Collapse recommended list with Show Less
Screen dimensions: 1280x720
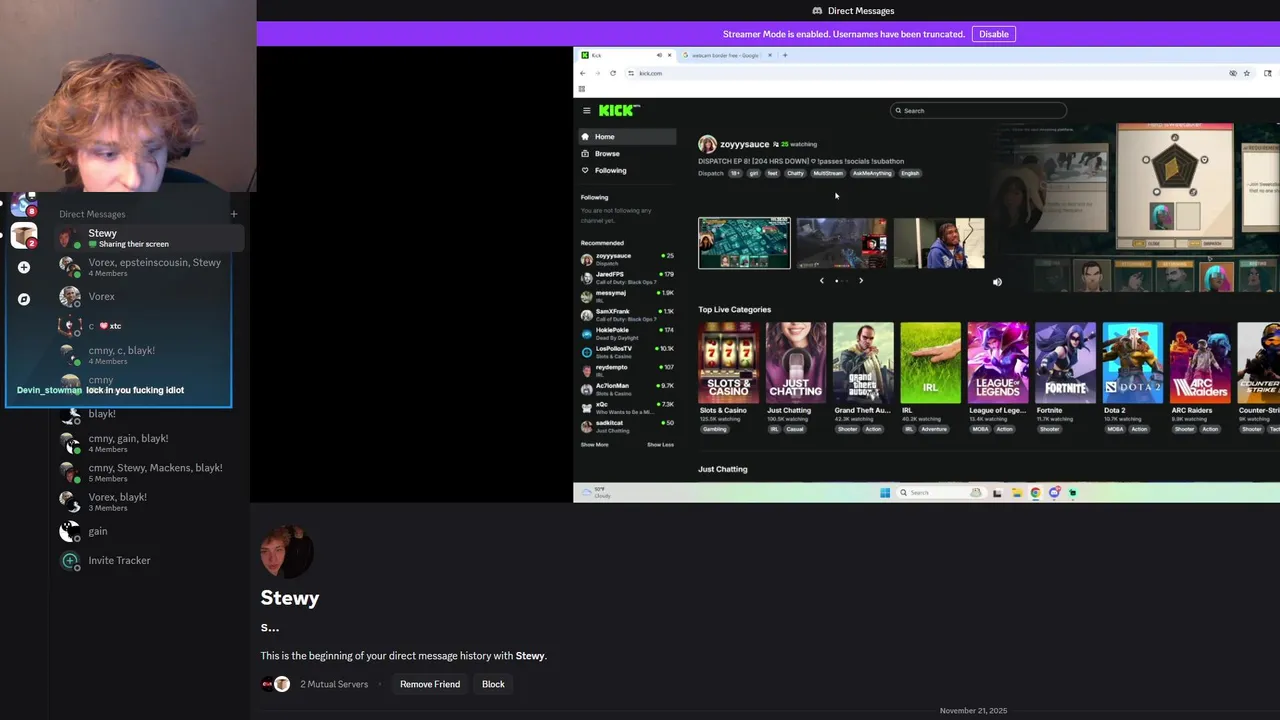660,445
